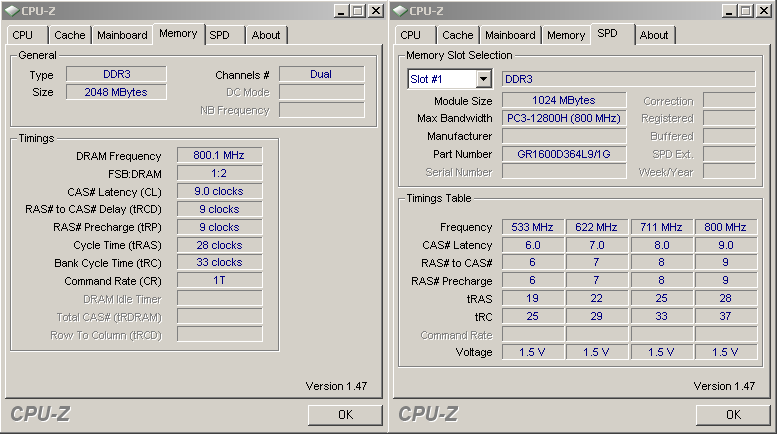Close the right CPU-Z window
777x434 pixels.
pos(764,11)
